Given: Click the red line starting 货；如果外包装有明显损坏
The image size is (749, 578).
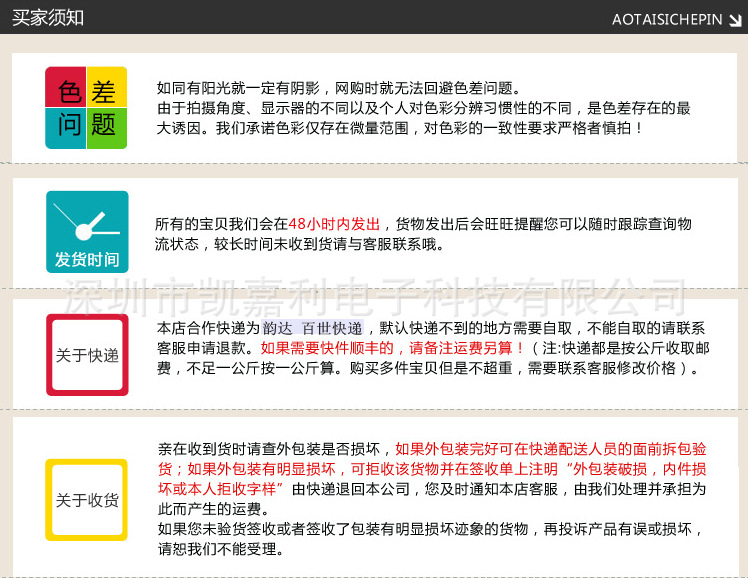Looking at the screenshot, I should tap(432, 469).
